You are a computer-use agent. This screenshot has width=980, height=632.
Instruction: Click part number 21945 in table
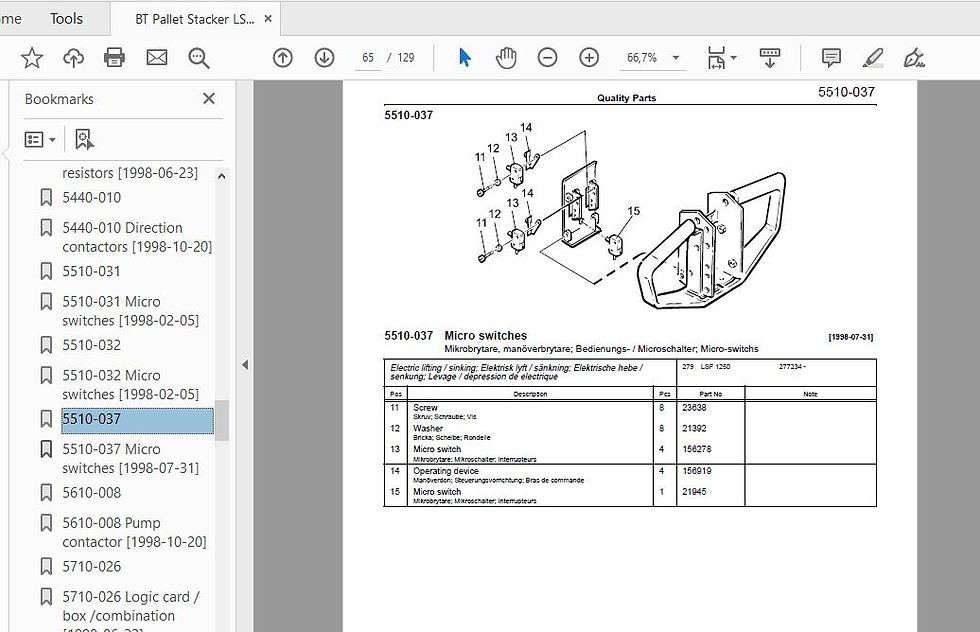(x=694, y=492)
